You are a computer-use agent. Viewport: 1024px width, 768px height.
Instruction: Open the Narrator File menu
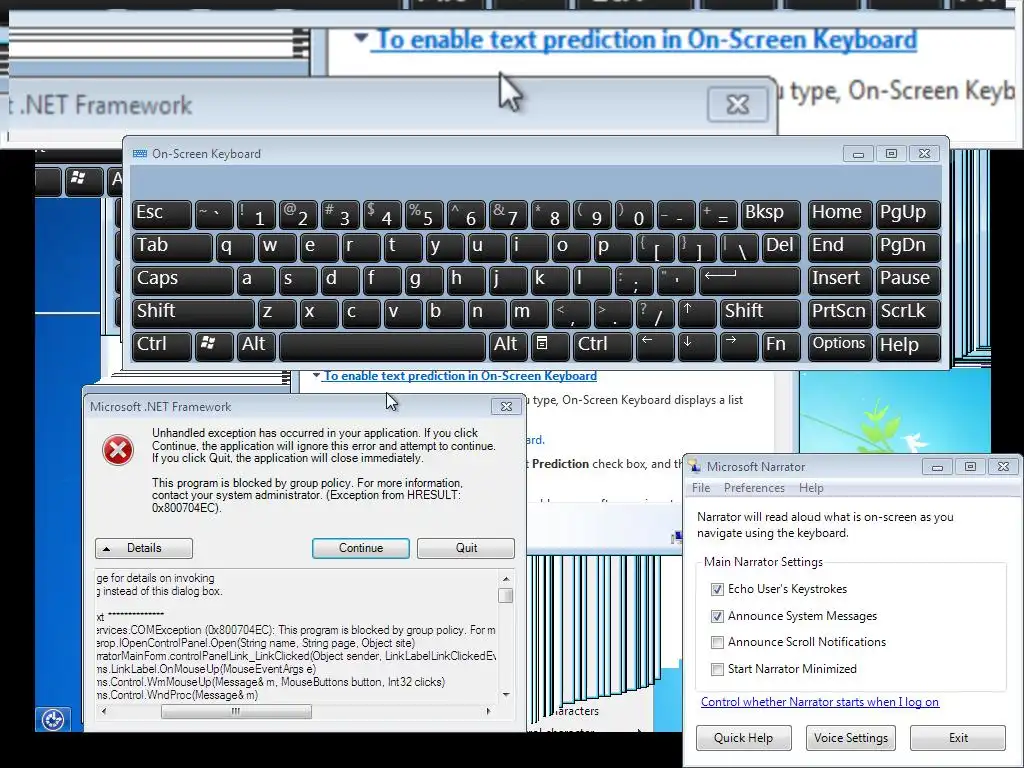[701, 488]
